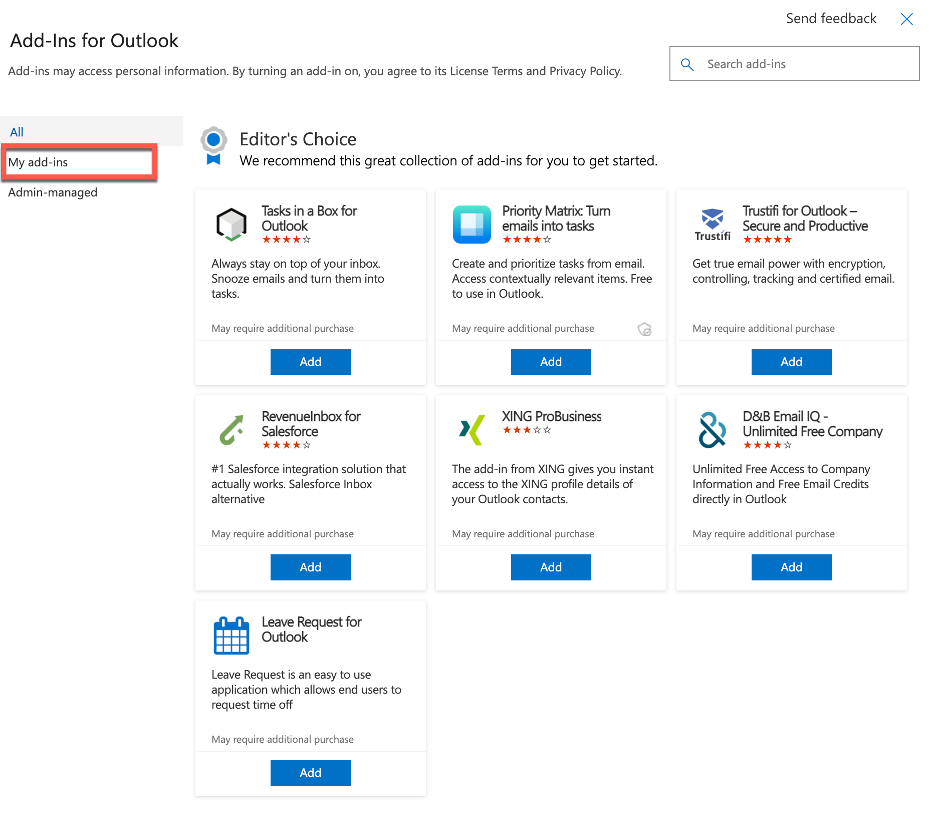936x824 pixels.
Task: Click "Create and prioritize tasks from email" description
Action: 552,279
